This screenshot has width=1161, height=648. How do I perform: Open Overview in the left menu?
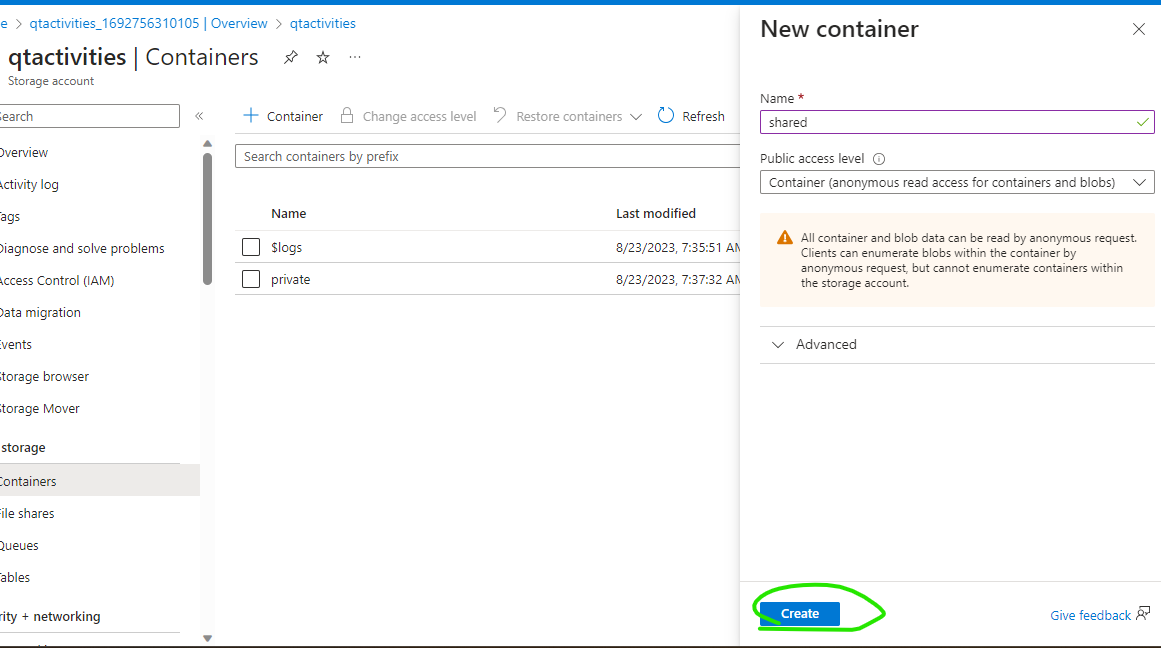(x=24, y=153)
